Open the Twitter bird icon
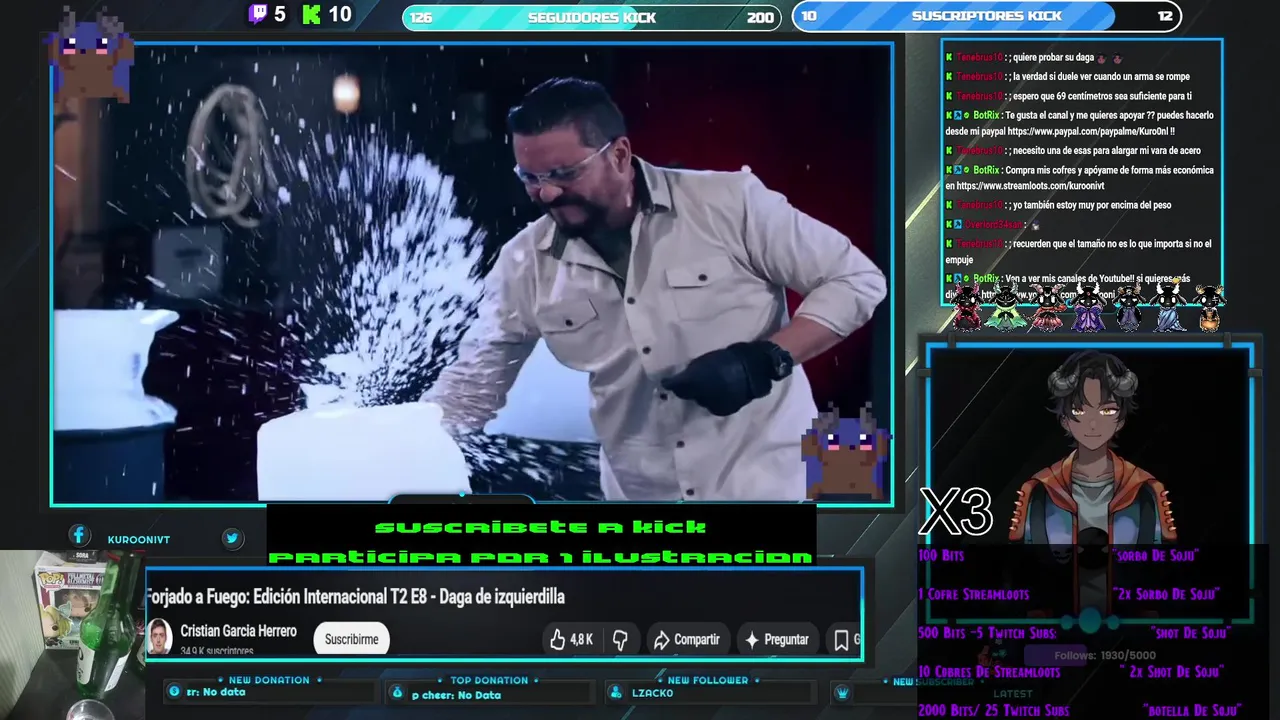Screen dimensions: 1280x720 pyautogui.click(x=232, y=538)
